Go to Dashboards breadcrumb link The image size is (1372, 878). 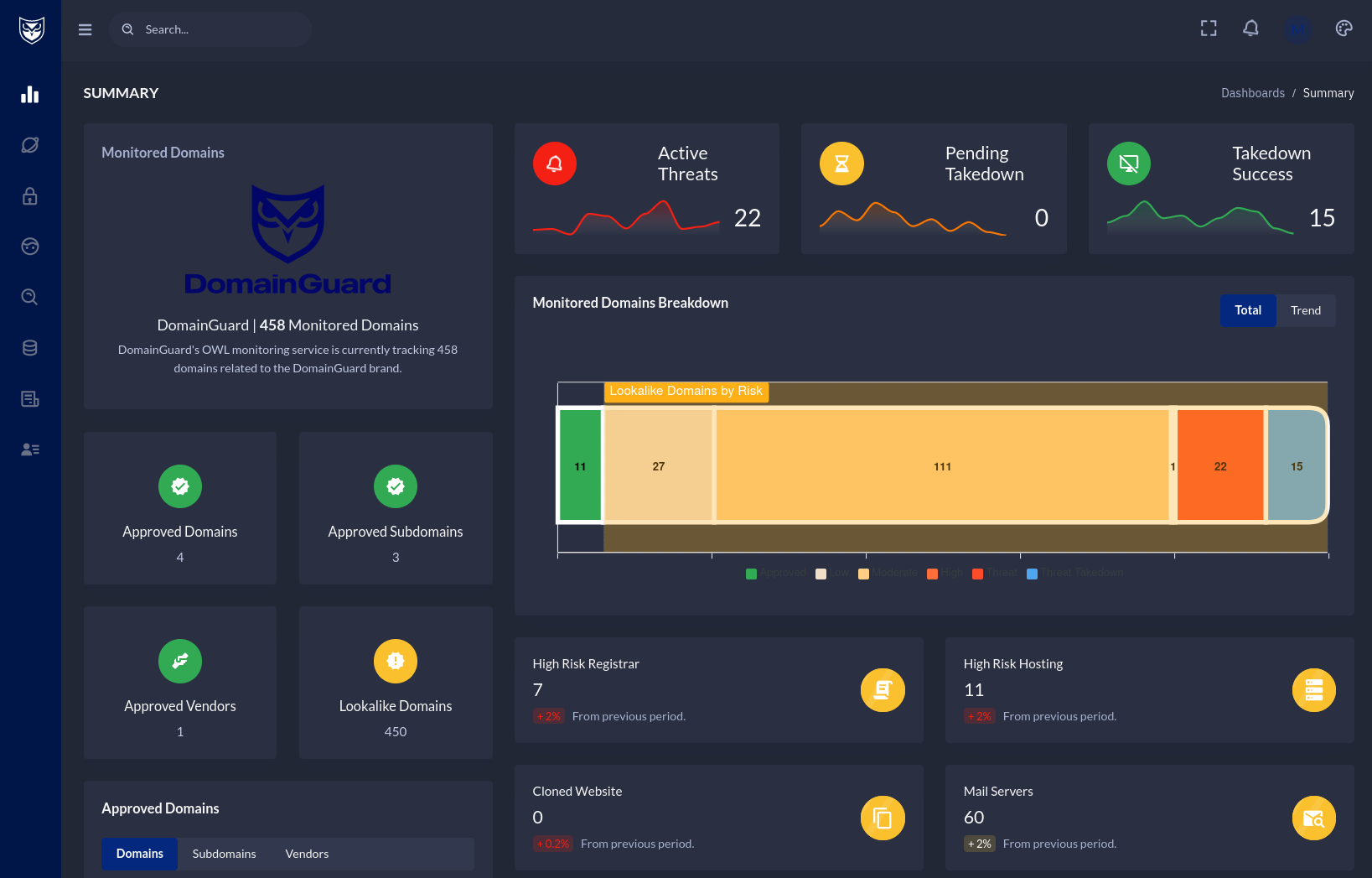1253,93
